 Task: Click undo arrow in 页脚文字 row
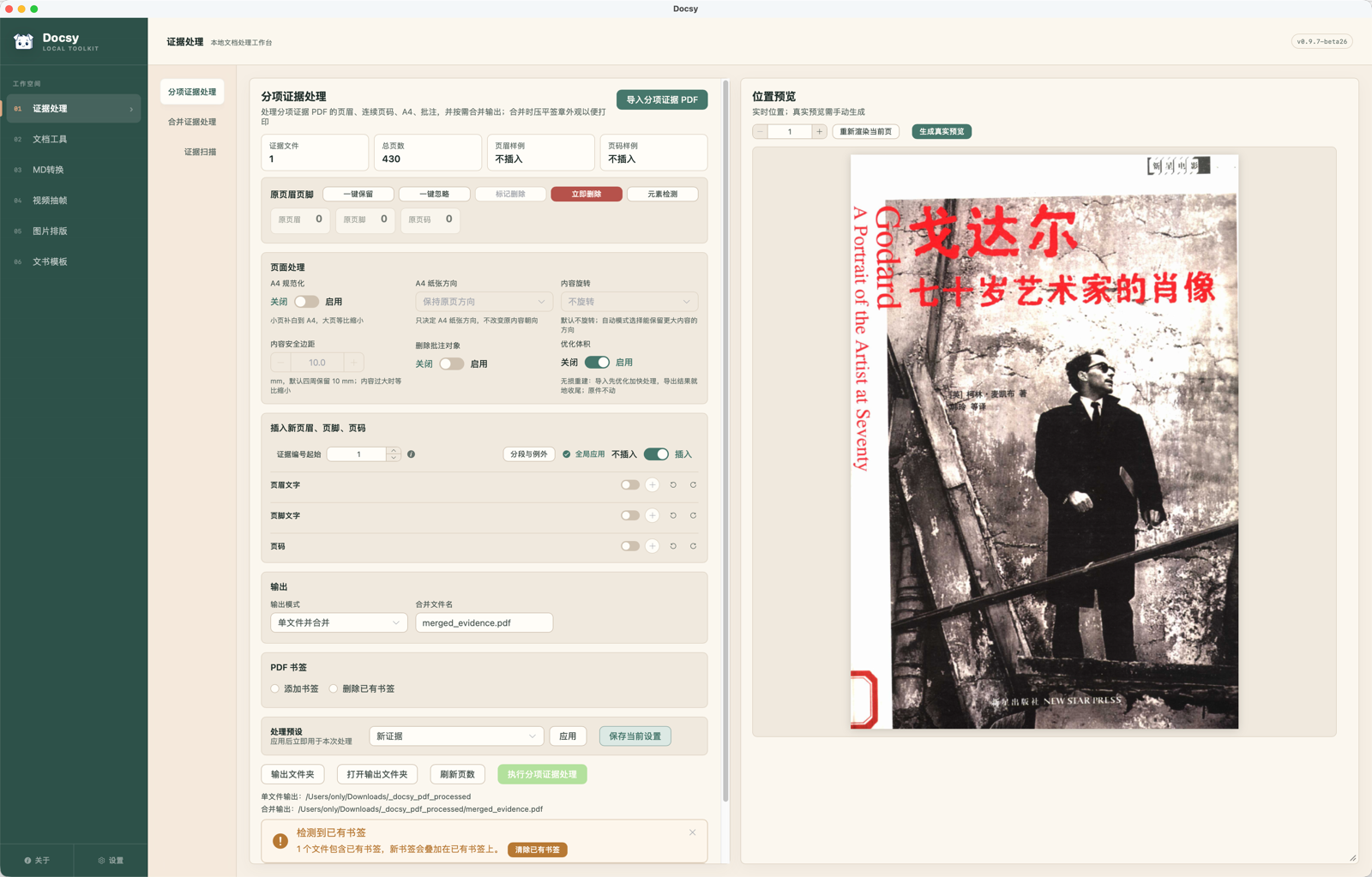[x=673, y=515]
